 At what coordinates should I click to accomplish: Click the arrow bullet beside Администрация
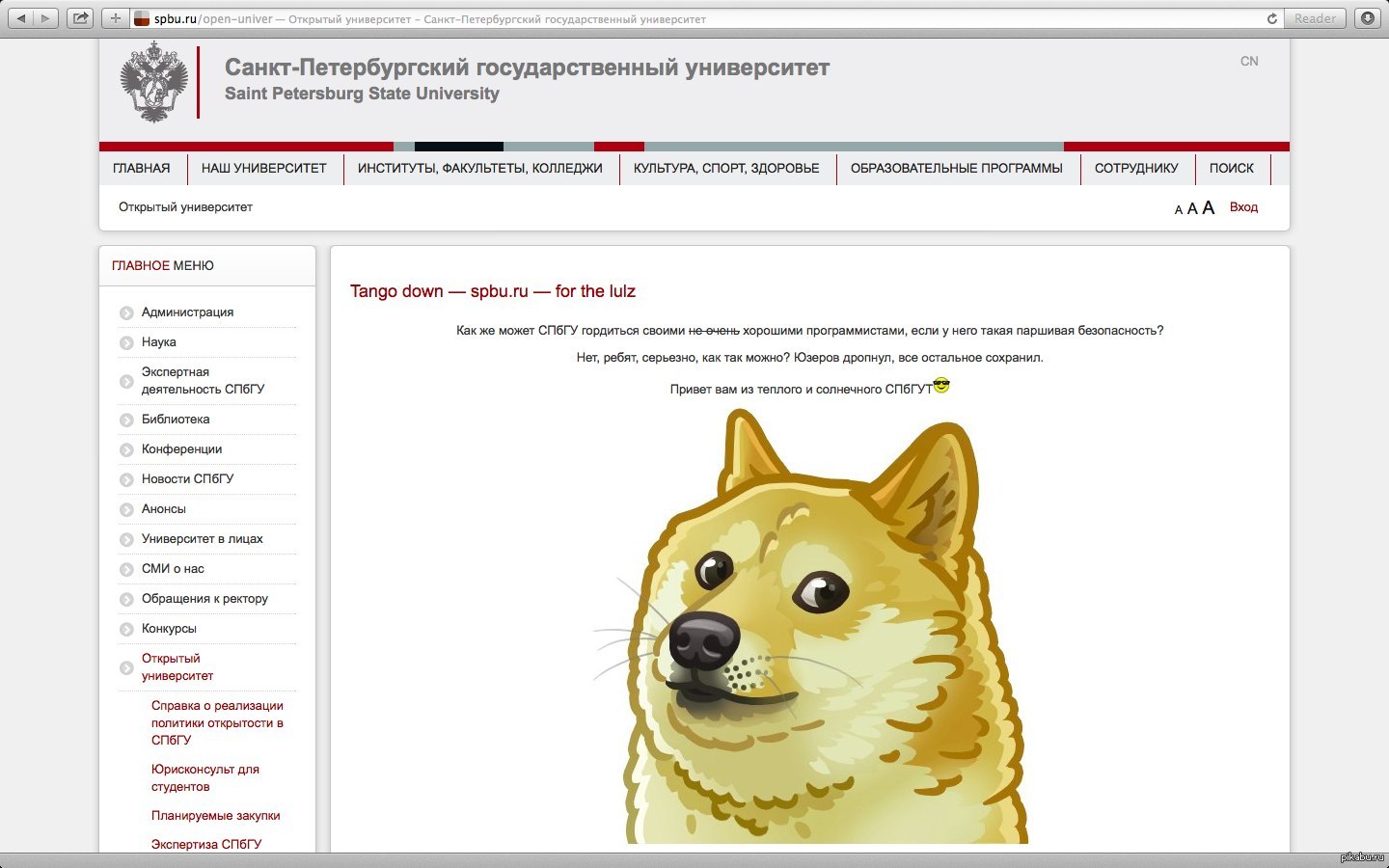coord(126,312)
